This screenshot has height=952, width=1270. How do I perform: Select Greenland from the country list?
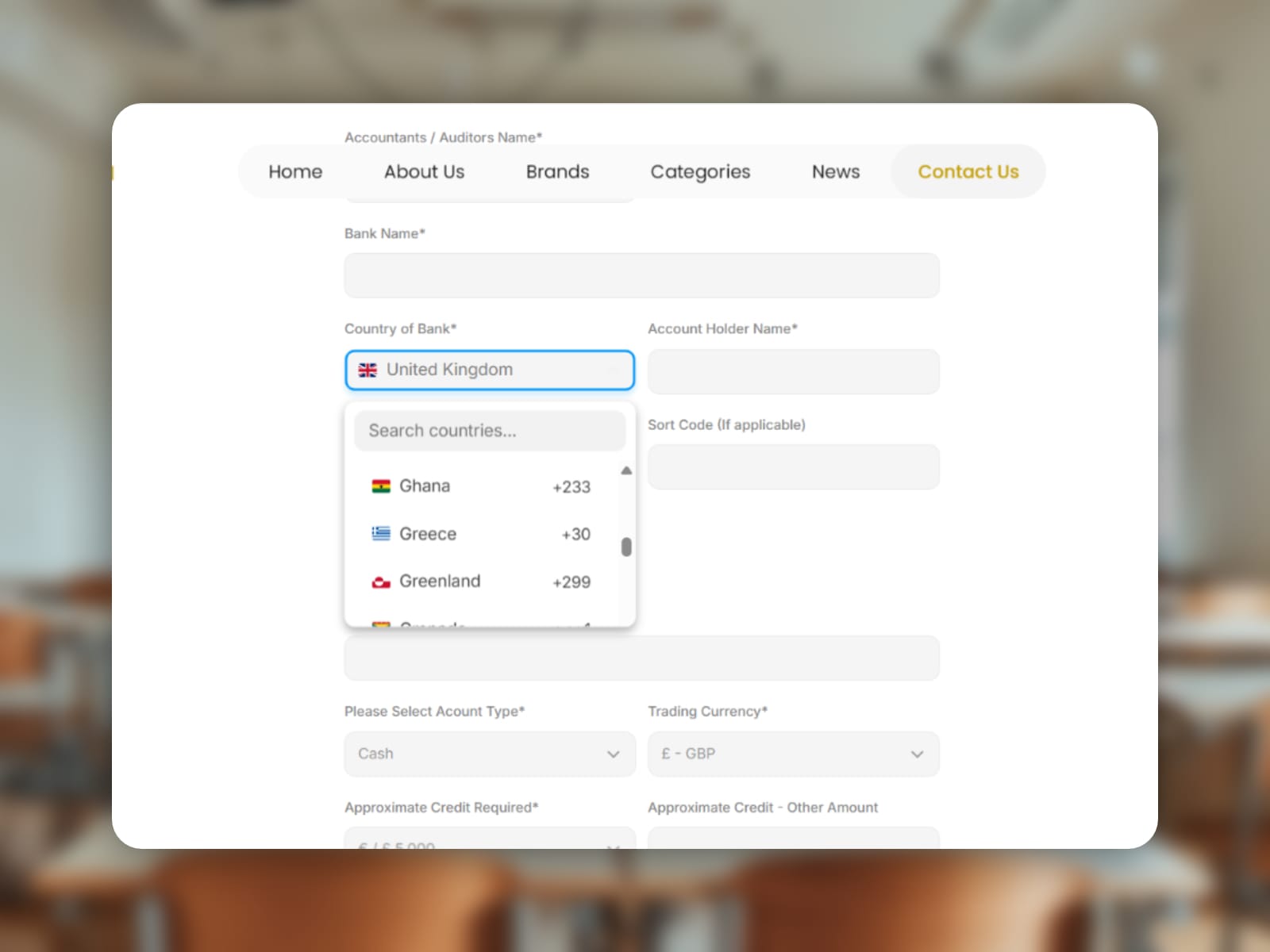tap(482, 582)
